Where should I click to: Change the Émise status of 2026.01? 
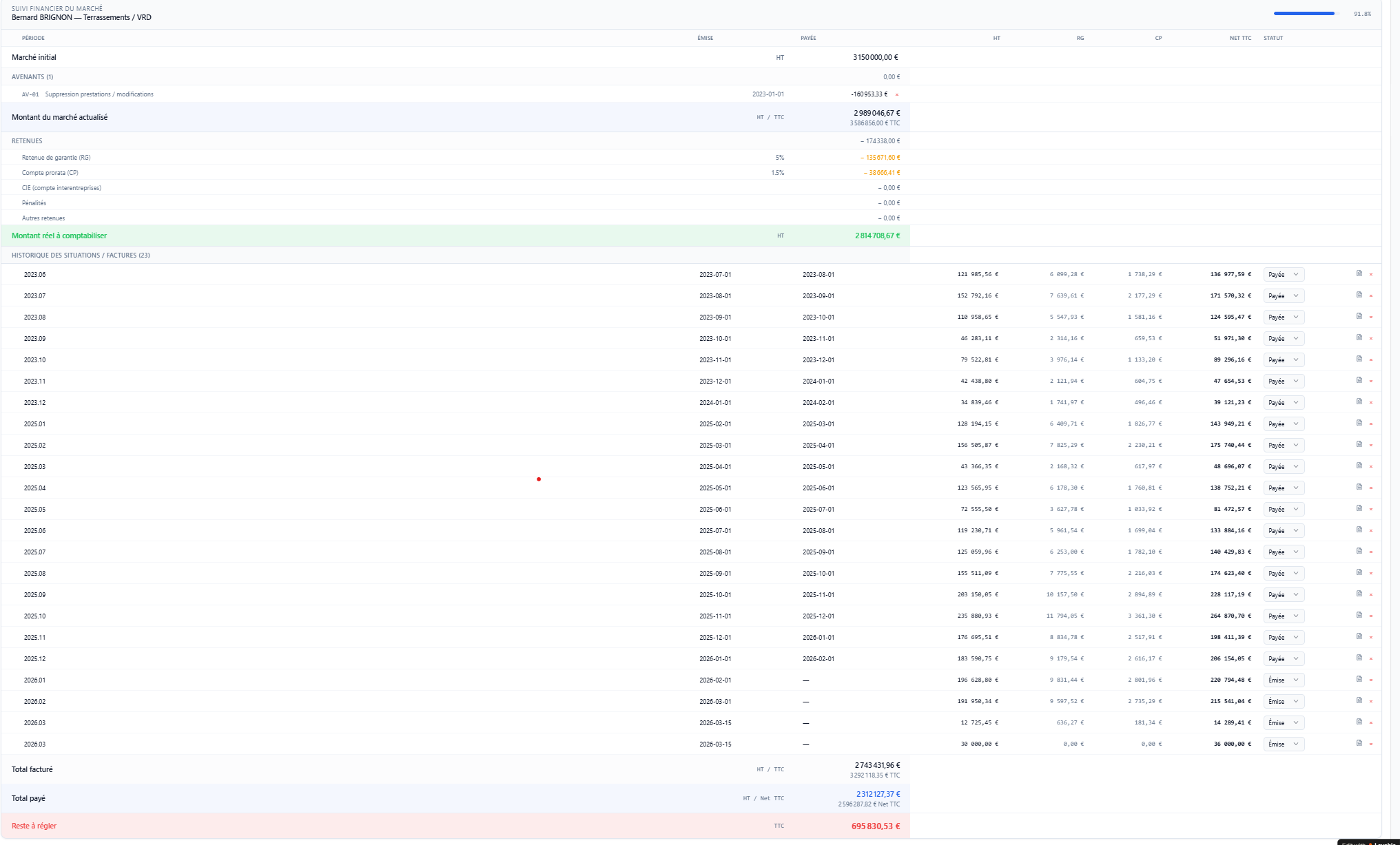(x=1284, y=680)
